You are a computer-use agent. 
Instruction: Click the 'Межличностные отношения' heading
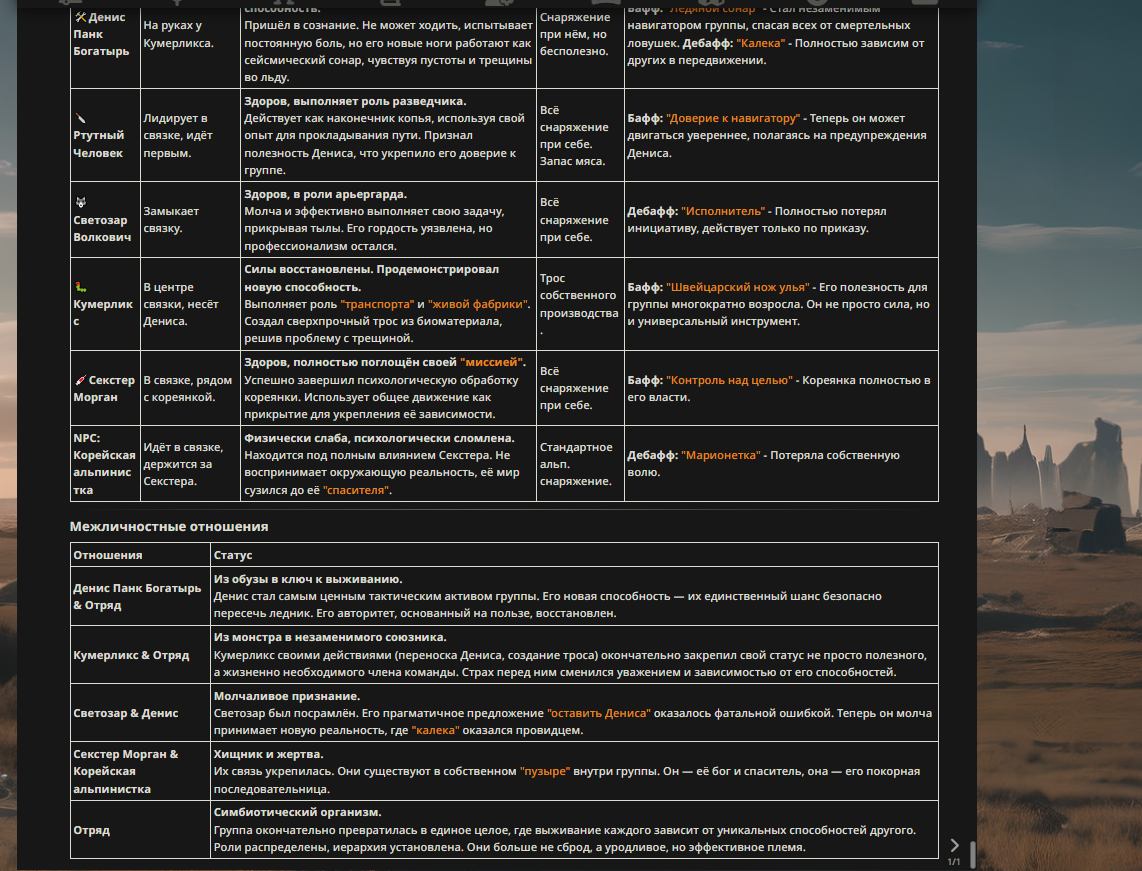tap(169, 527)
